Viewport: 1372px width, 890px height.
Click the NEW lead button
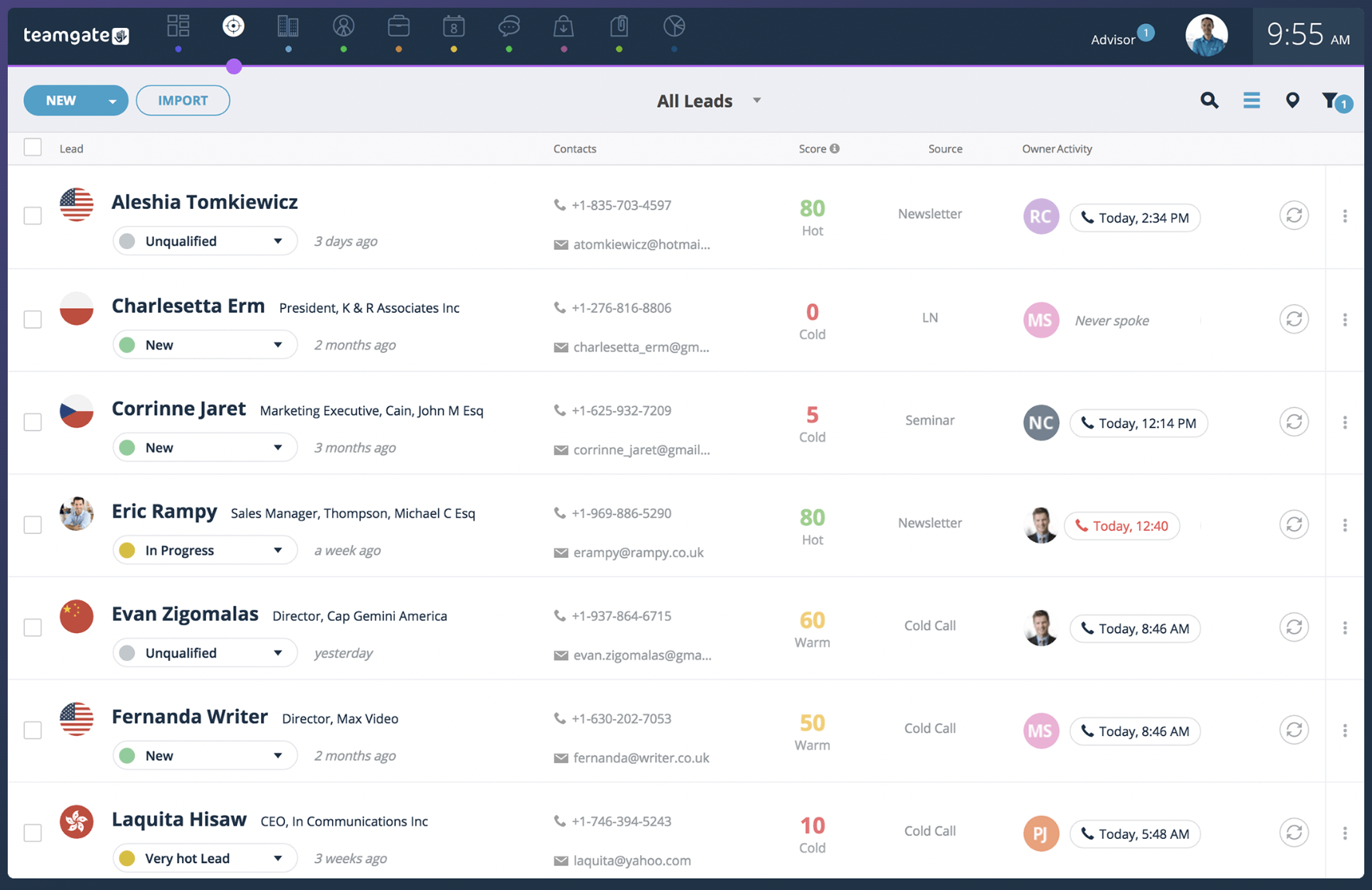point(61,101)
